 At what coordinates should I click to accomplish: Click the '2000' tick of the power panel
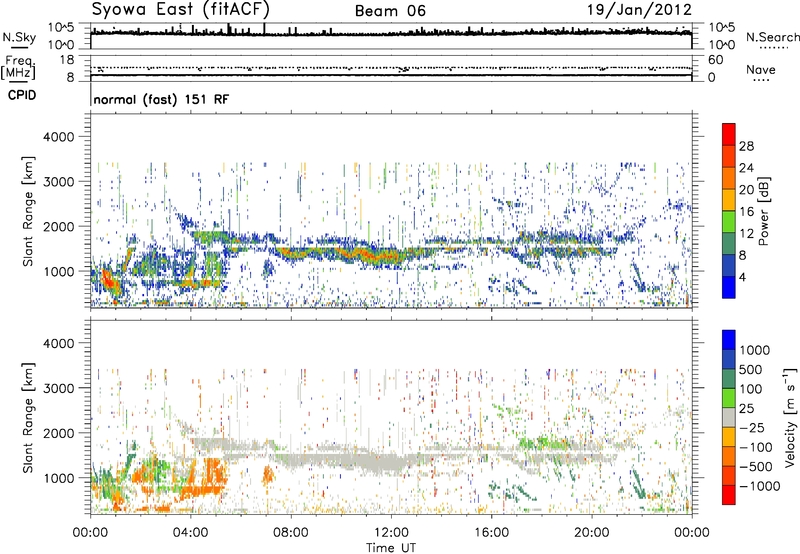58,226
